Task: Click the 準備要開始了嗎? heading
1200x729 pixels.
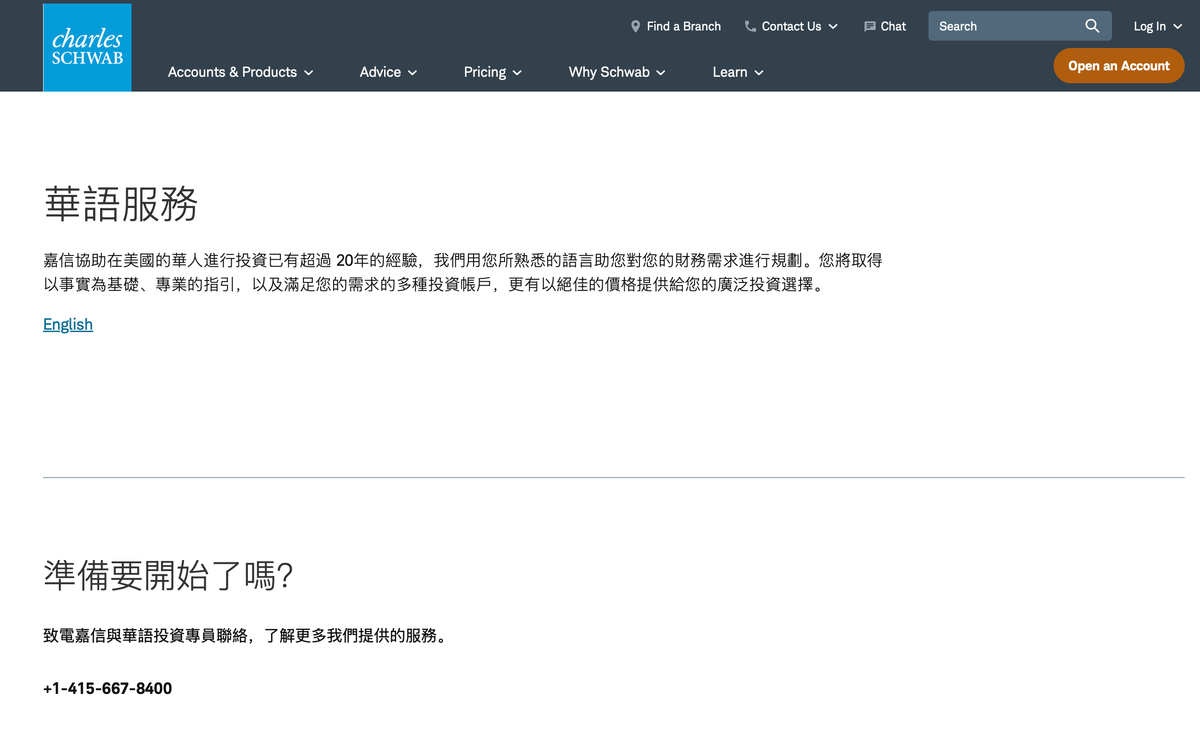Action: point(169,575)
